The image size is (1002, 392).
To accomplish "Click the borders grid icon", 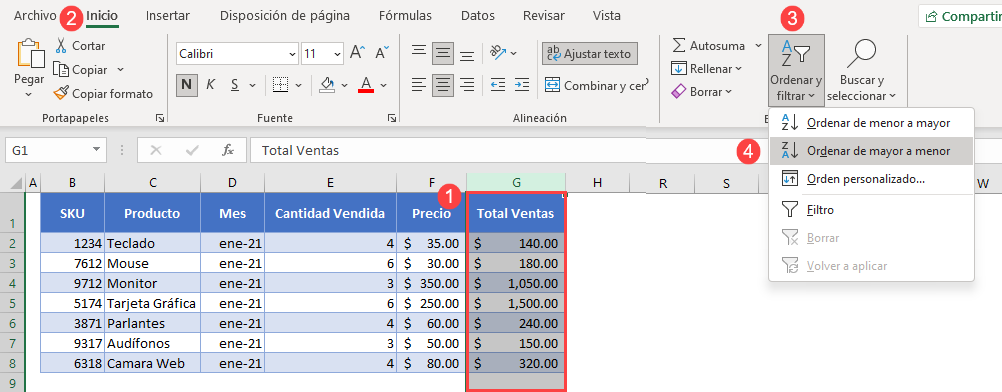I will [x=280, y=84].
